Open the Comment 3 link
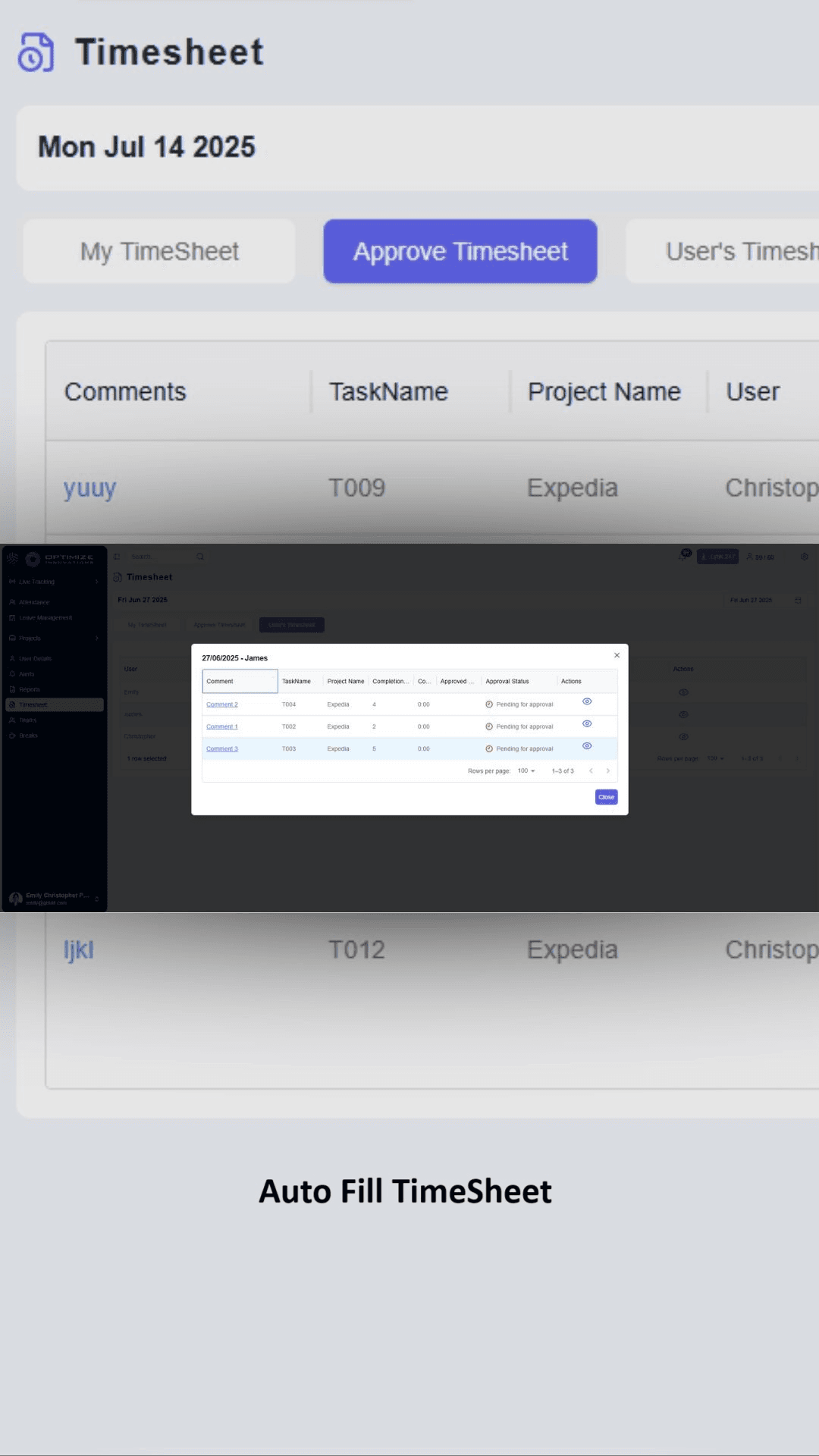 222,748
